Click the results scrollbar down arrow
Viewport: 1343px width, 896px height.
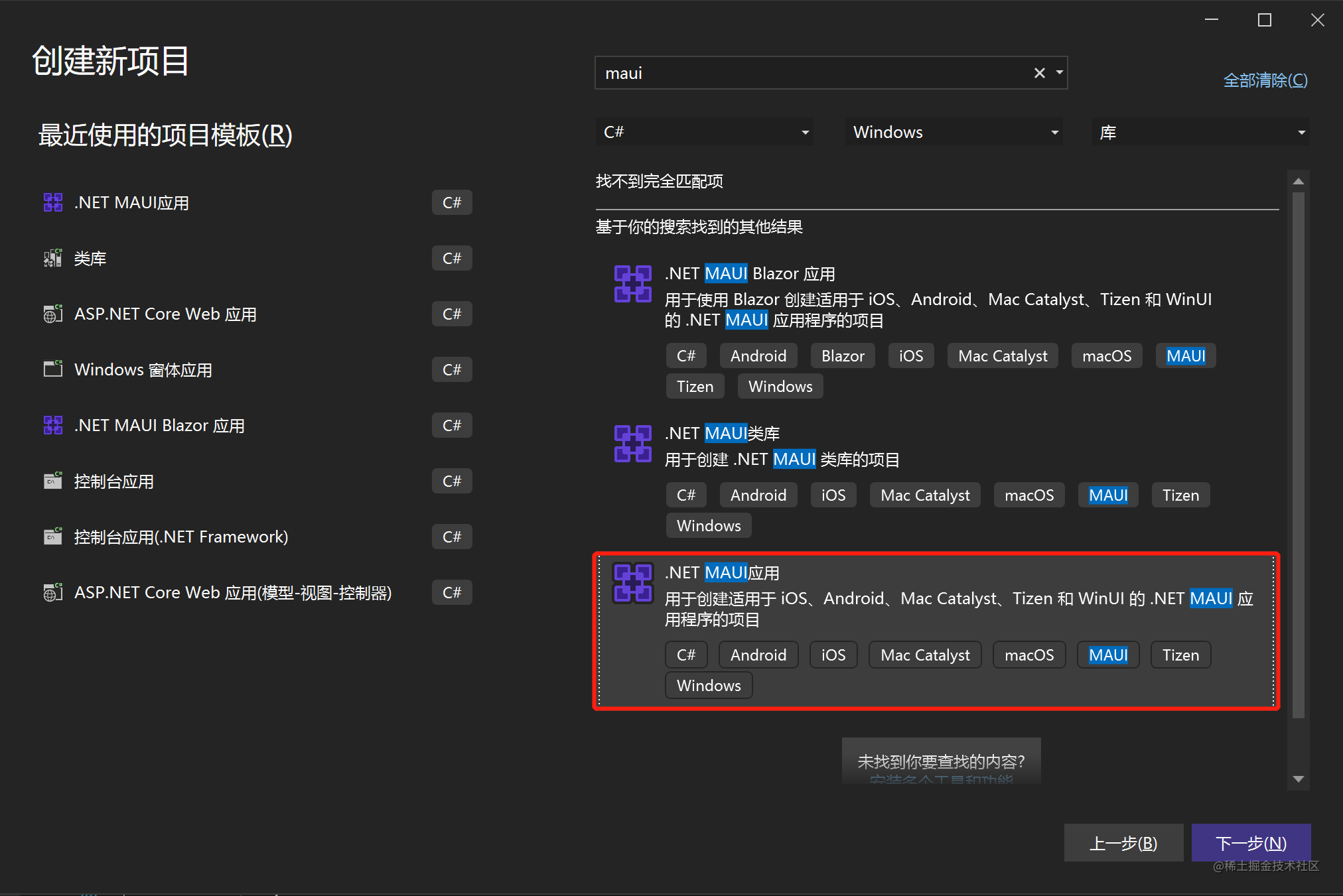tap(1299, 779)
